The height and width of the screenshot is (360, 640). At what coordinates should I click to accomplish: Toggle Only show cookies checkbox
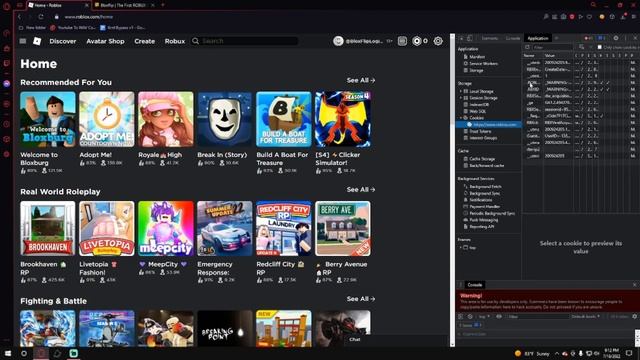[600, 47]
